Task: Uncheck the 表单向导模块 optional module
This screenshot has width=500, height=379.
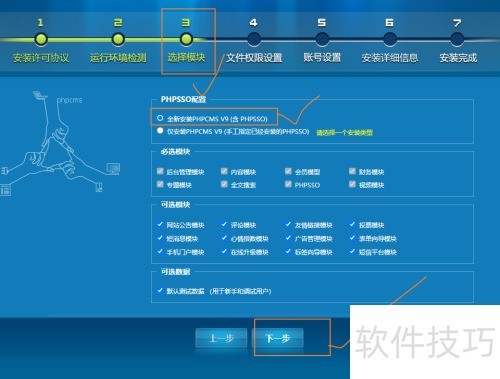Action: coord(352,238)
